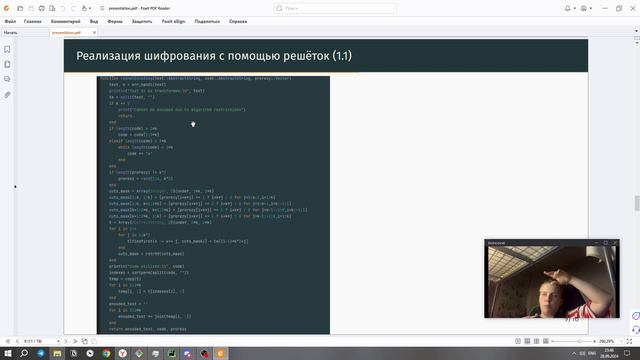Click into the search field (Поиск)

coord(335,8)
